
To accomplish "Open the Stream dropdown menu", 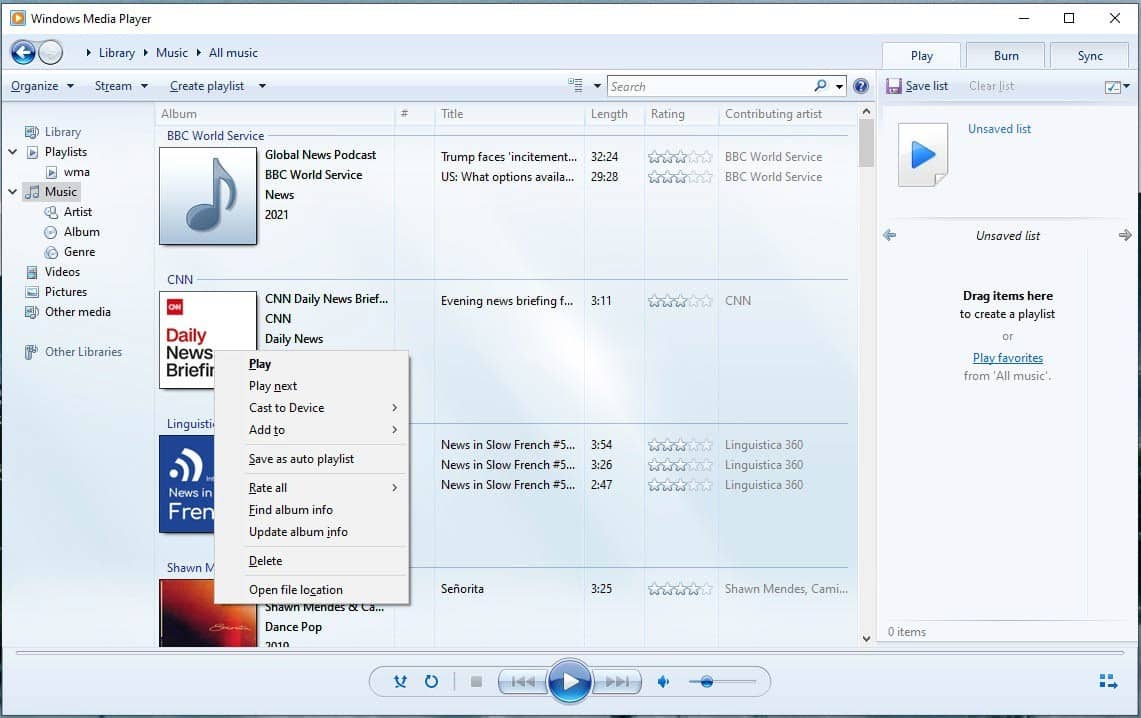I will coord(122,86).
